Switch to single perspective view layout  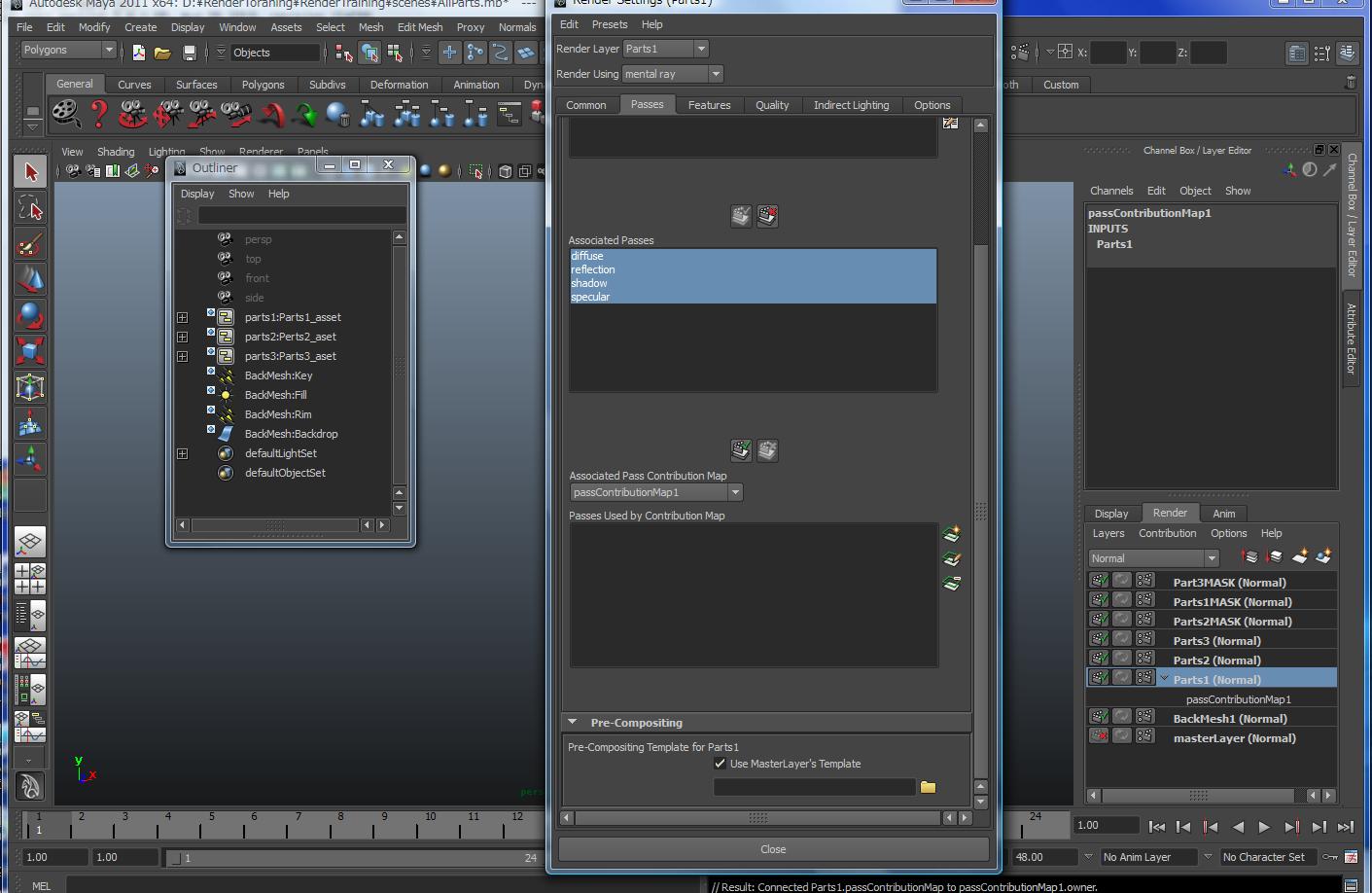(30, 543)
